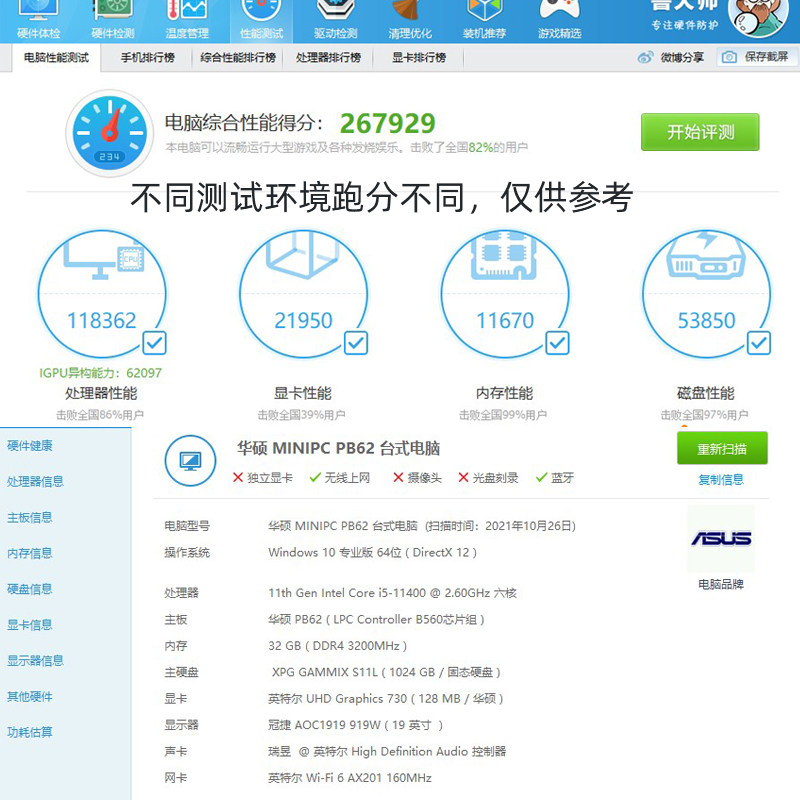800x800 pixels.
Task: Click the 32 GB DDR4 3200MHz memory value
Action: [337, 646]
